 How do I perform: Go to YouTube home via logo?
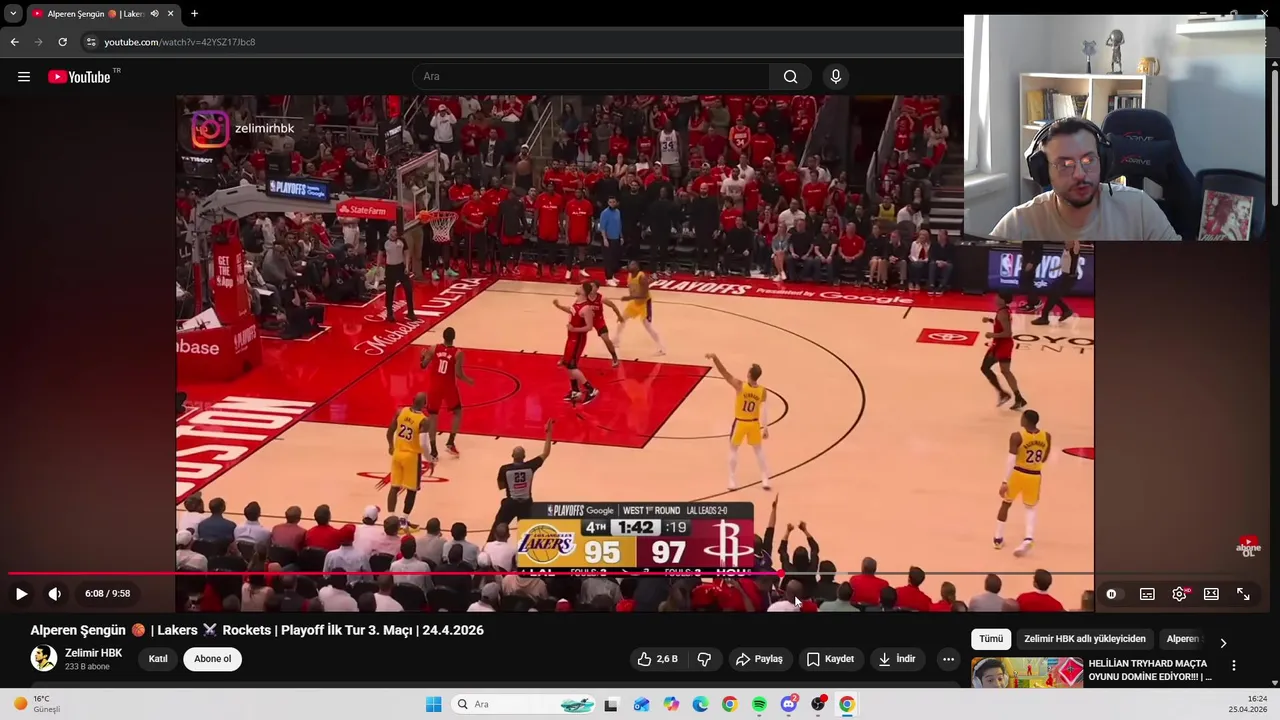point(79,77)
